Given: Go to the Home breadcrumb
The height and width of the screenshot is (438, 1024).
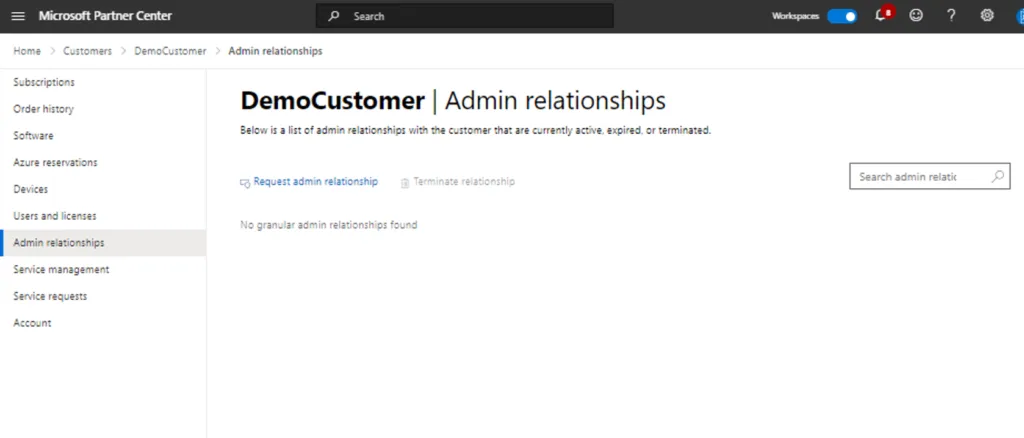Looking at the screenshot, I should (x=27, y=51).
